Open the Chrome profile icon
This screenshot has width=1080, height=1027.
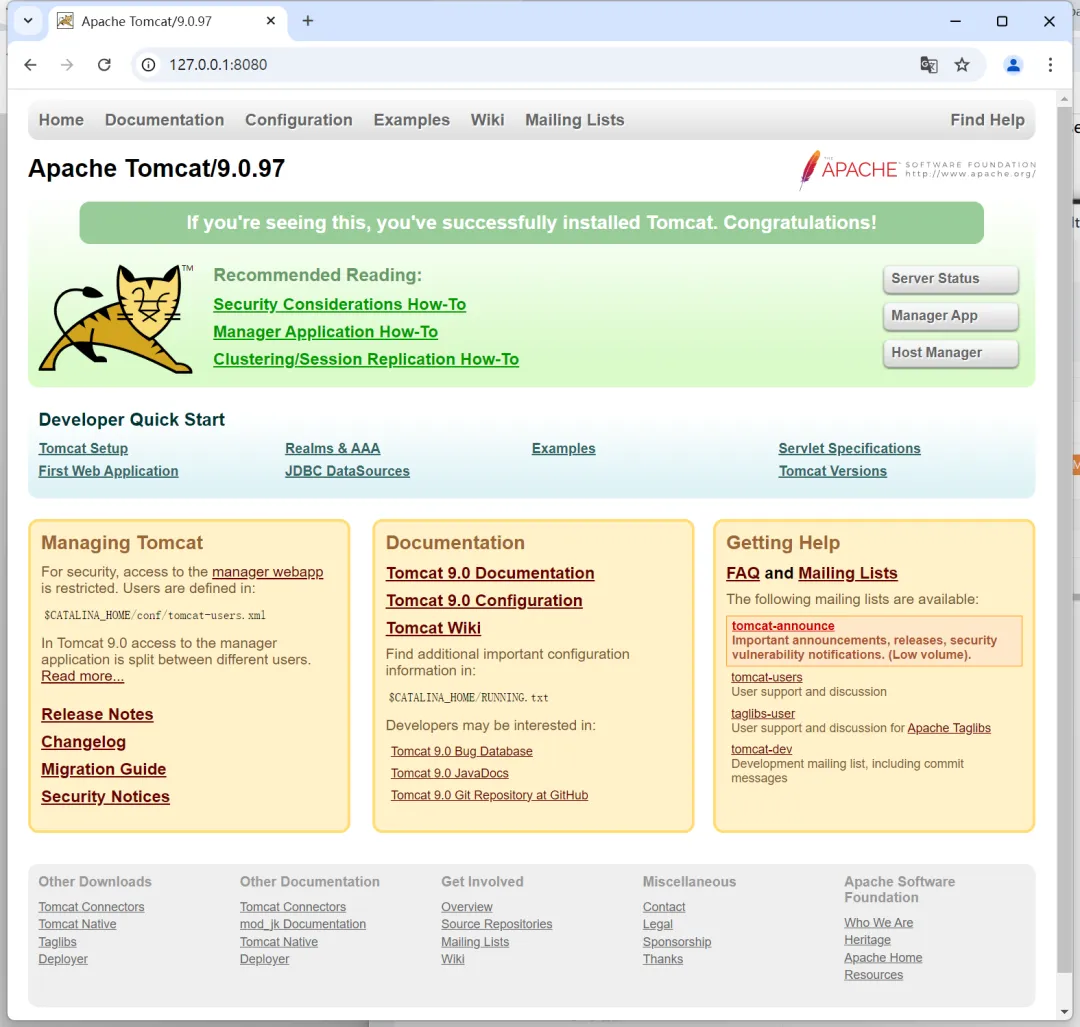(1013, 65)
